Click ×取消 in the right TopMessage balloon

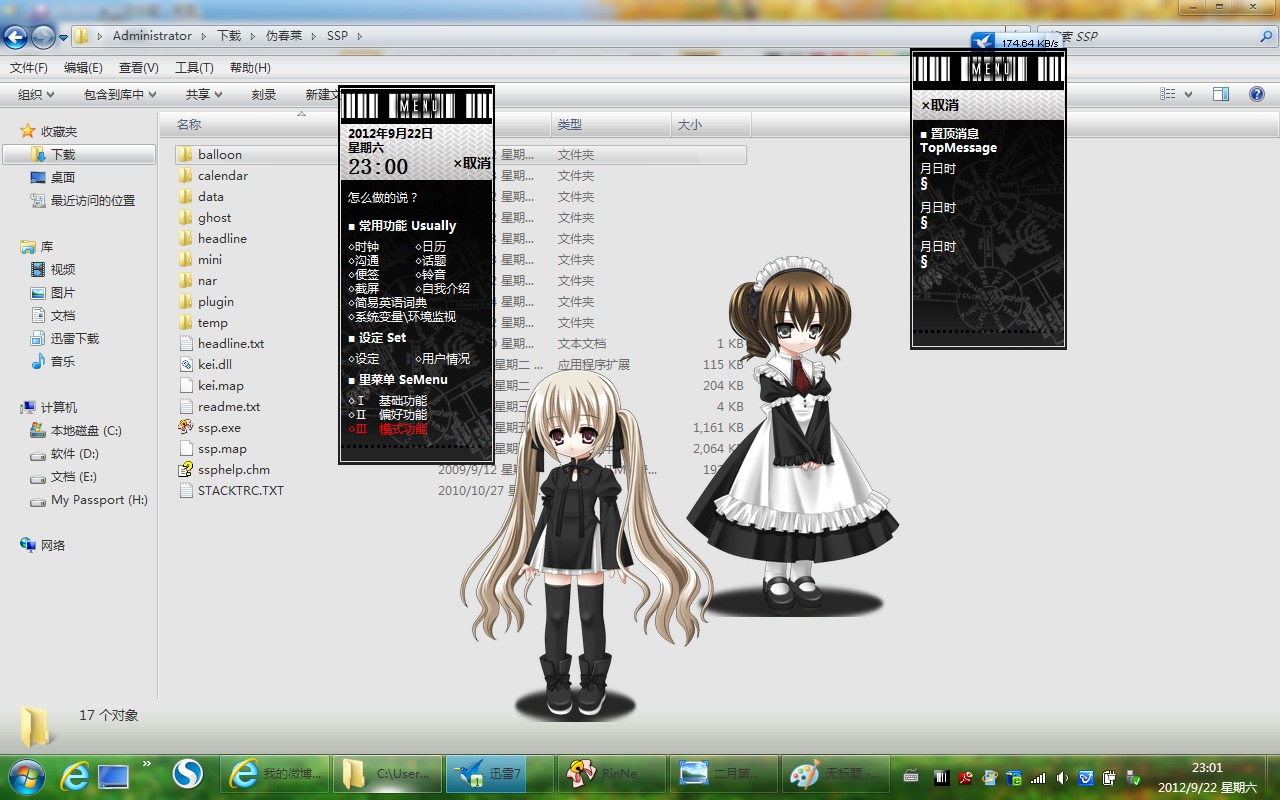pos(940,105)
